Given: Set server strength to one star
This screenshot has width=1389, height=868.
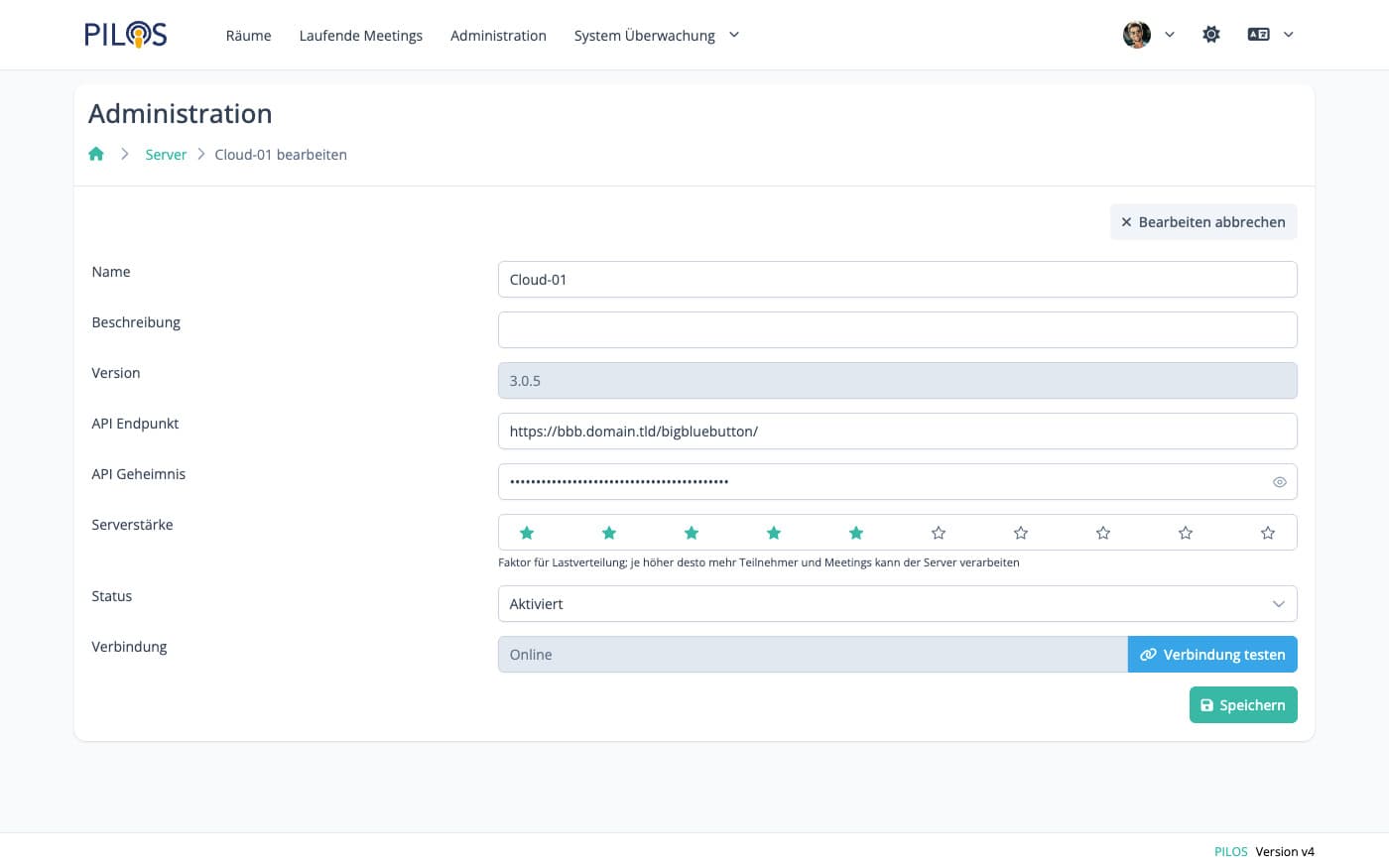Looking at the screenshot, I should [x=527, y=533].
